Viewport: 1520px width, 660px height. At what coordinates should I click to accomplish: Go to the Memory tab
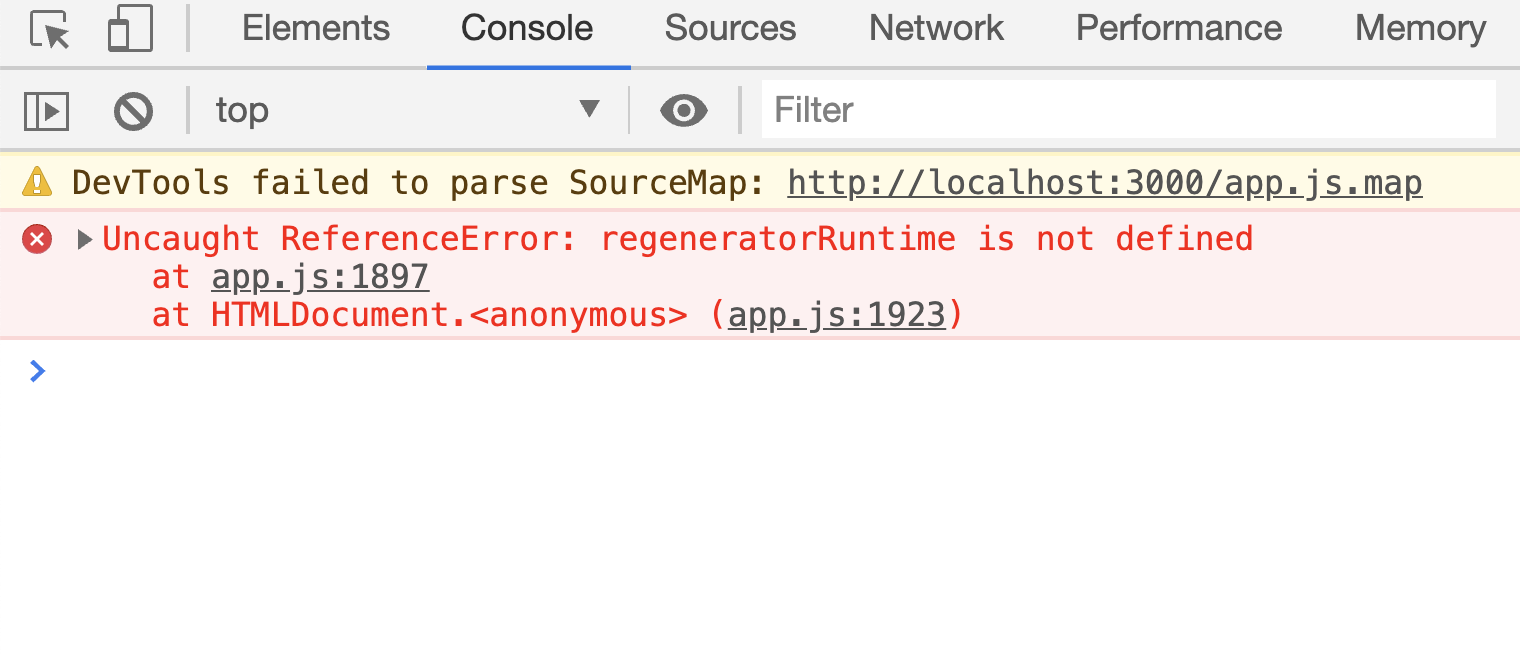click(x=1420, y=29)
